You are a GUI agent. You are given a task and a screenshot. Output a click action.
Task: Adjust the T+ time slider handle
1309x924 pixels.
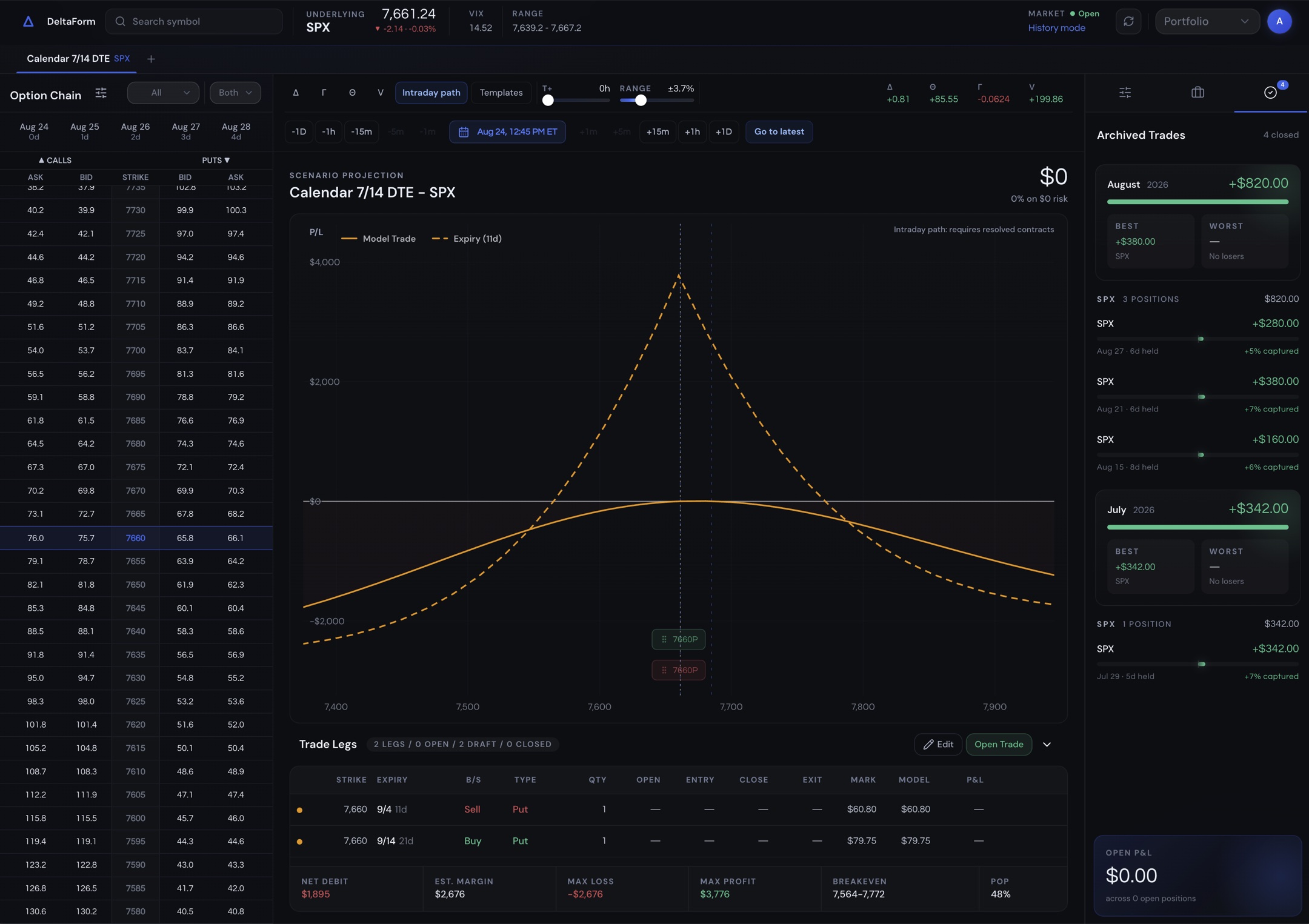coord(548,101)
